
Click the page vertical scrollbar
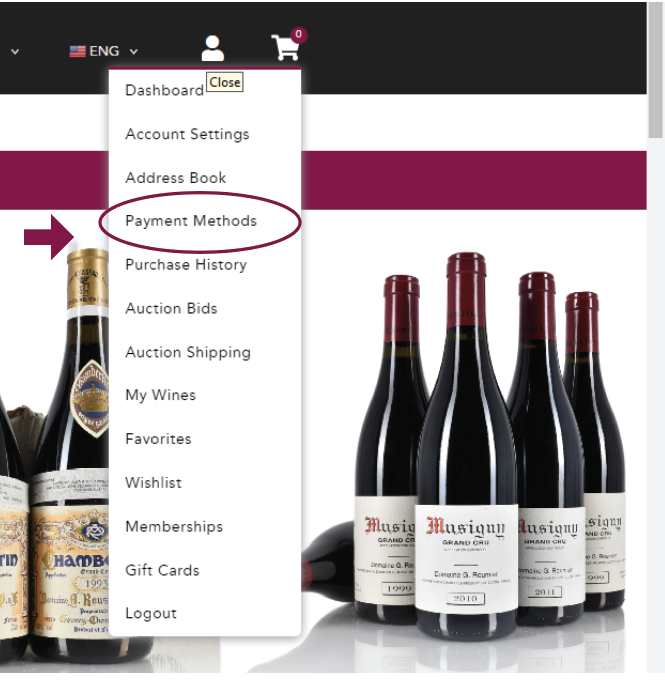tap(655, 300)
